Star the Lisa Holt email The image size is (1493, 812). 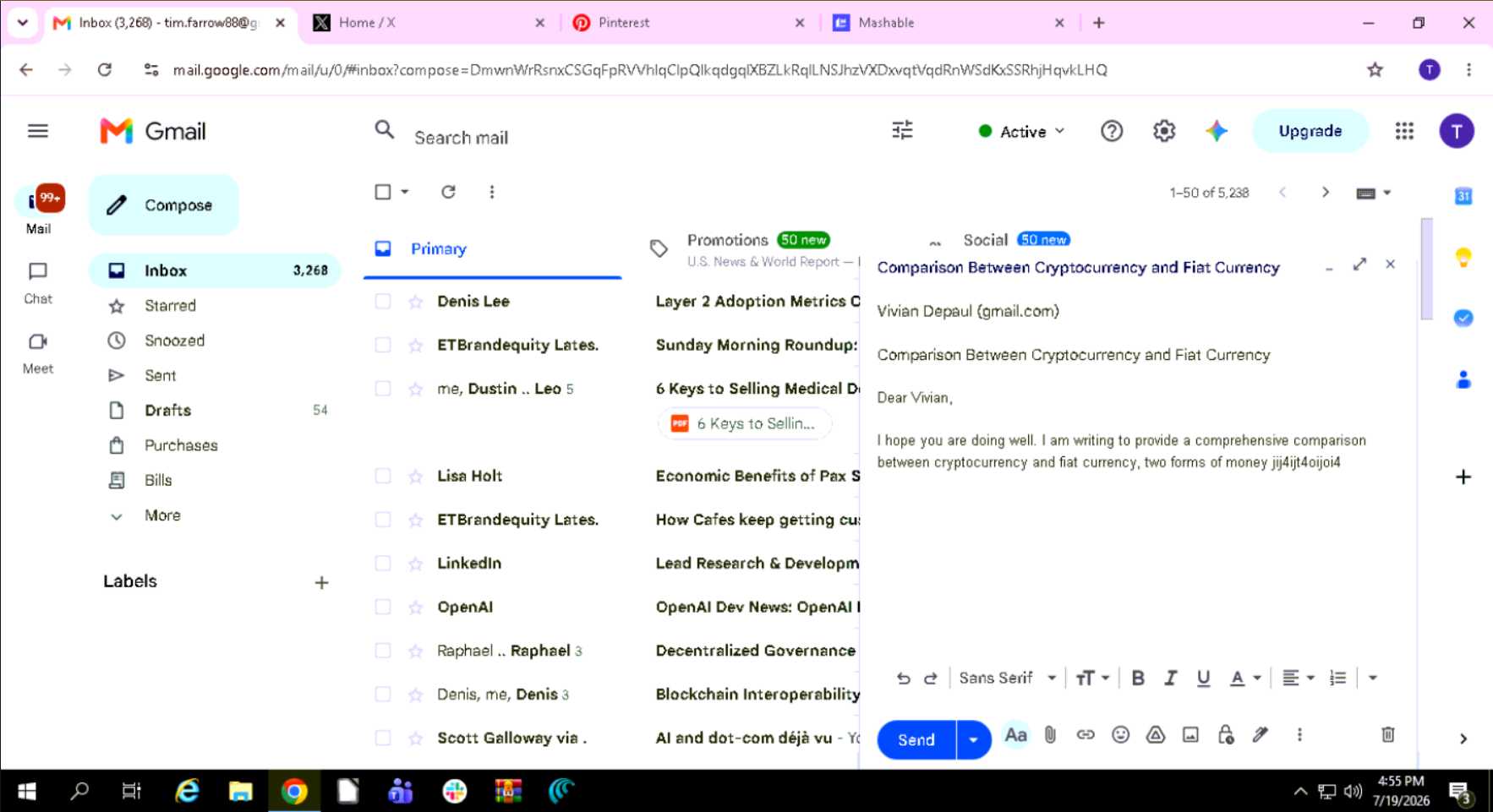(x=415, y=476)
